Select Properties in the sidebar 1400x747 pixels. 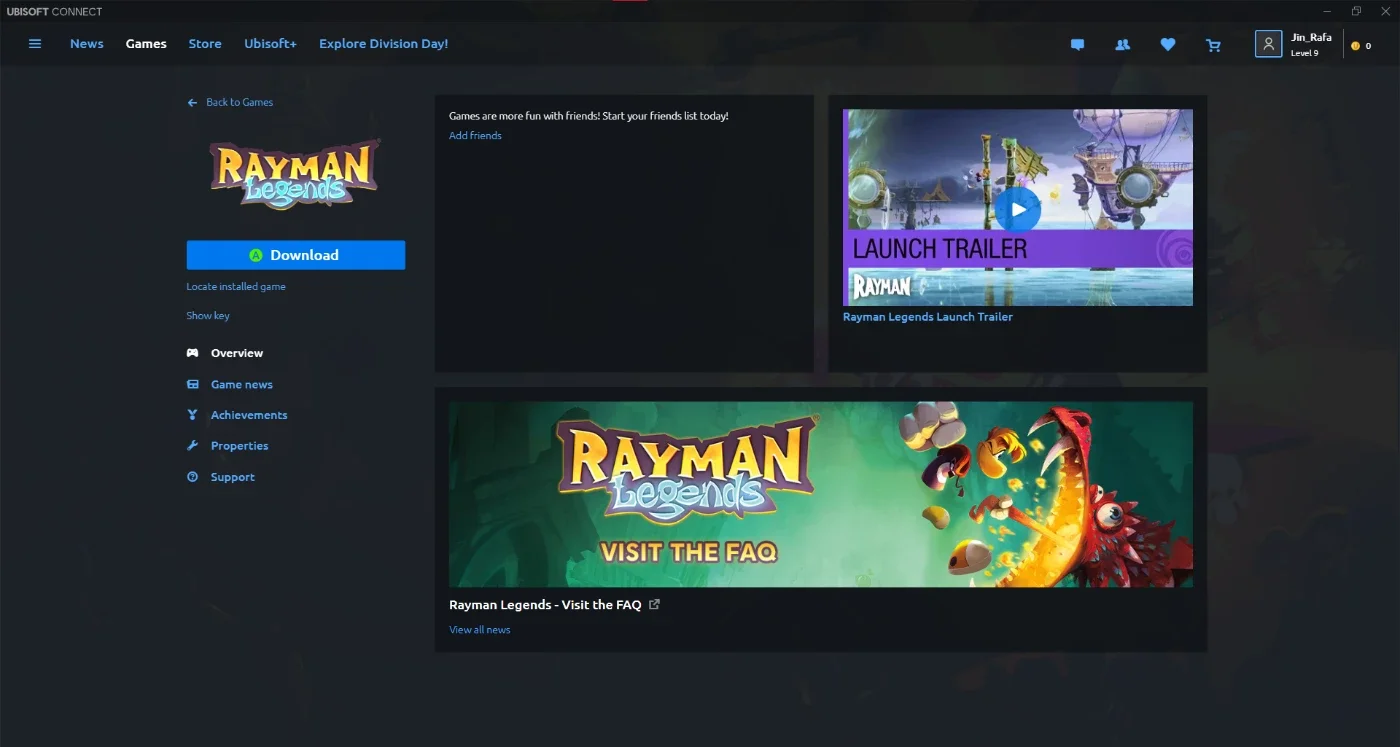(239, 446)
